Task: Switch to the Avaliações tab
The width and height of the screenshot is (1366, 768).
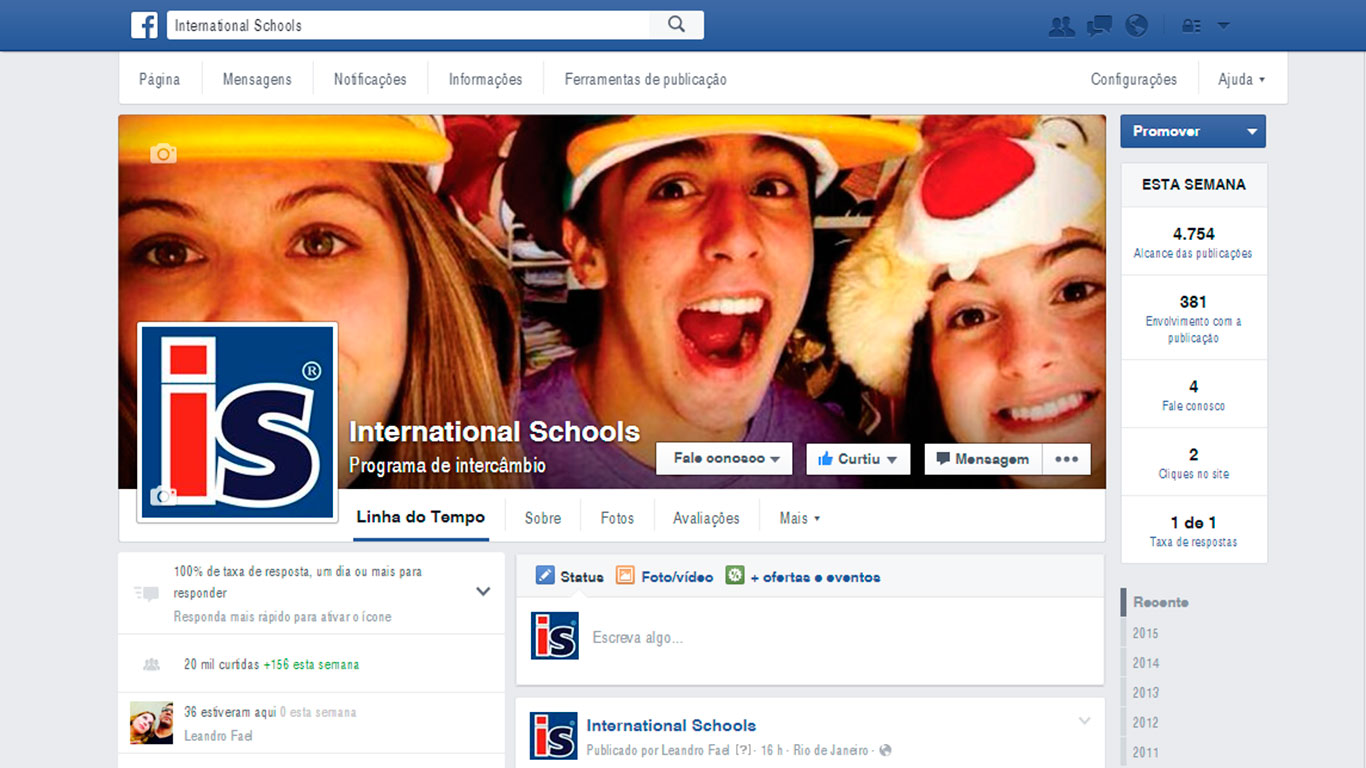Action: 706,518
